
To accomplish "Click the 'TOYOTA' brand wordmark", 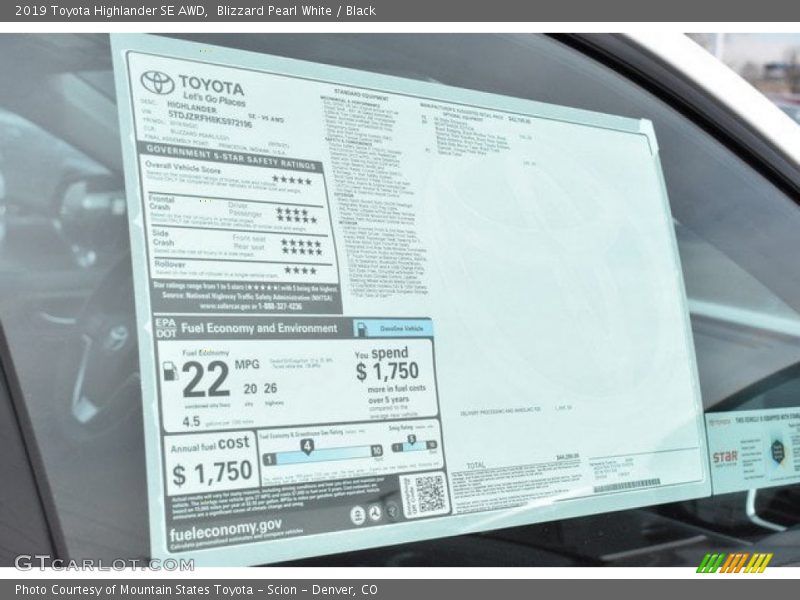I will 211,85.
